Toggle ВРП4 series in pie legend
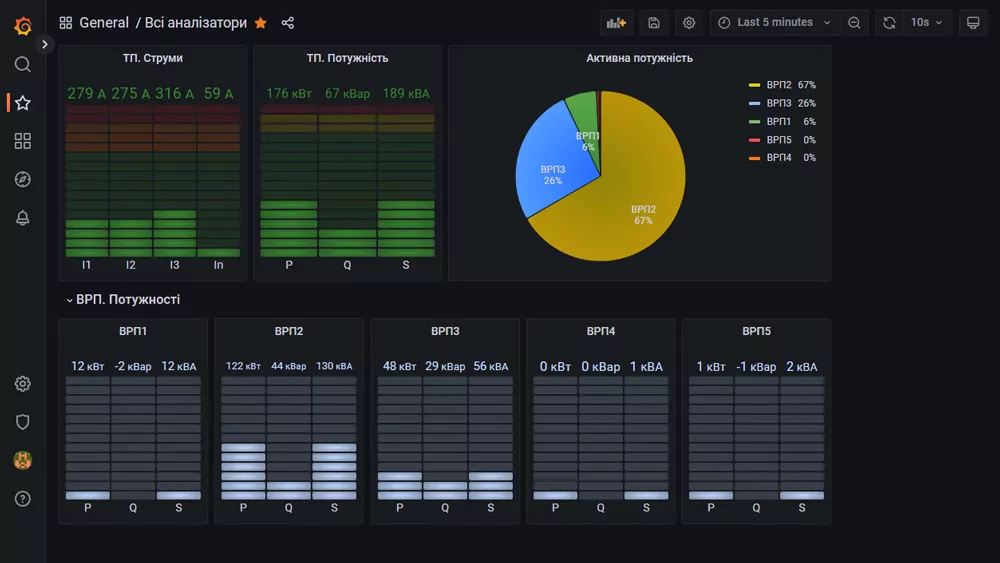The width and height of the screenshot is (1000, 563). (779, 157)
